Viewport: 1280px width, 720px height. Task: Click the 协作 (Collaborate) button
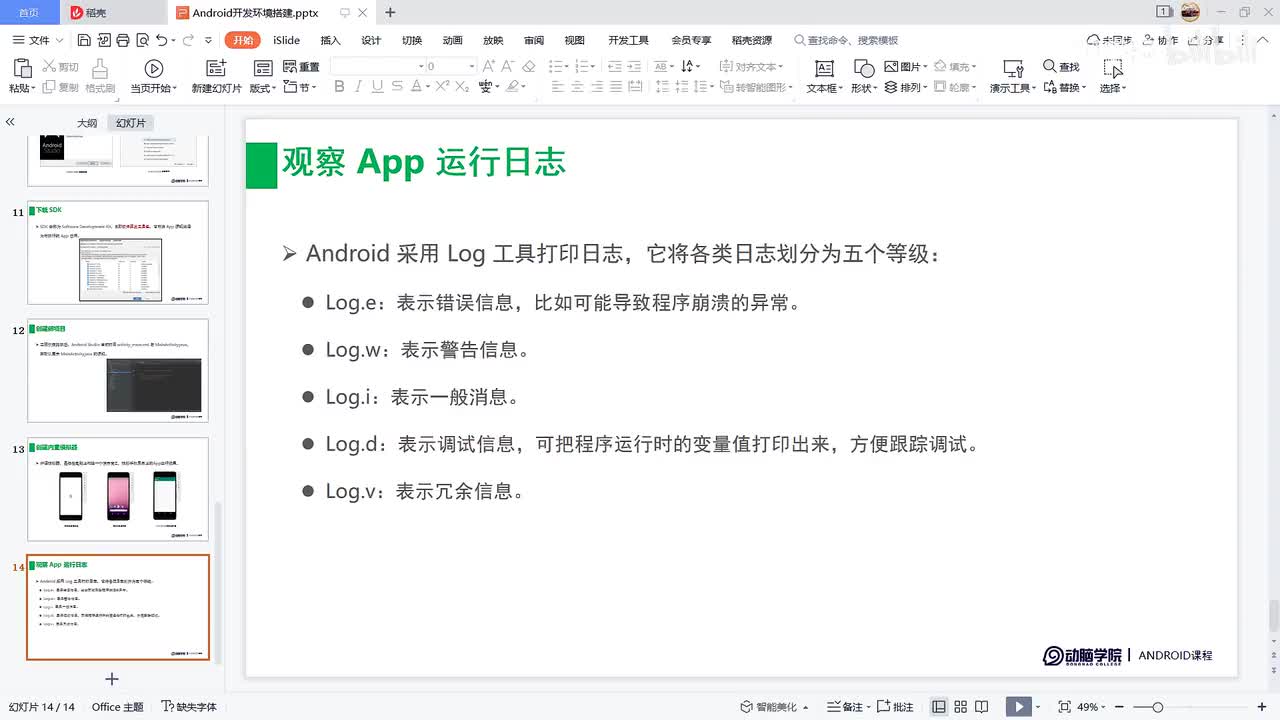coord(1160,40)
